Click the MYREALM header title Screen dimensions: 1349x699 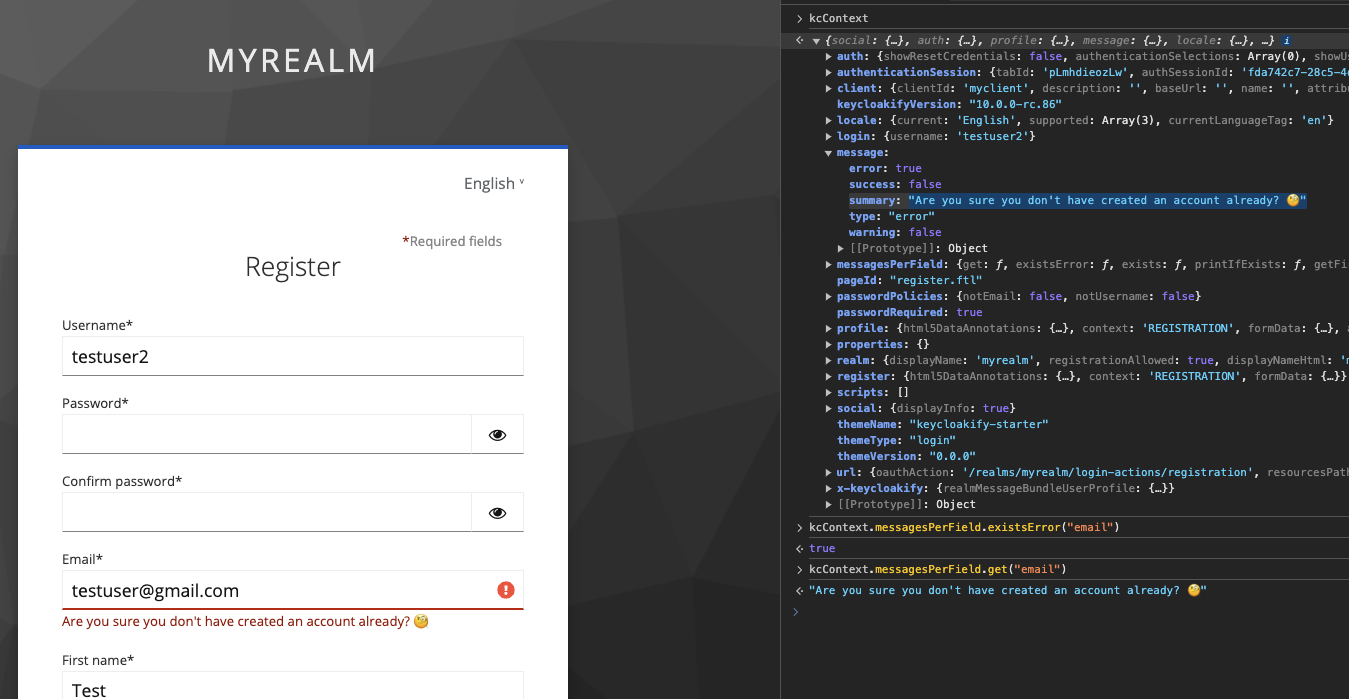coord(292,61)
